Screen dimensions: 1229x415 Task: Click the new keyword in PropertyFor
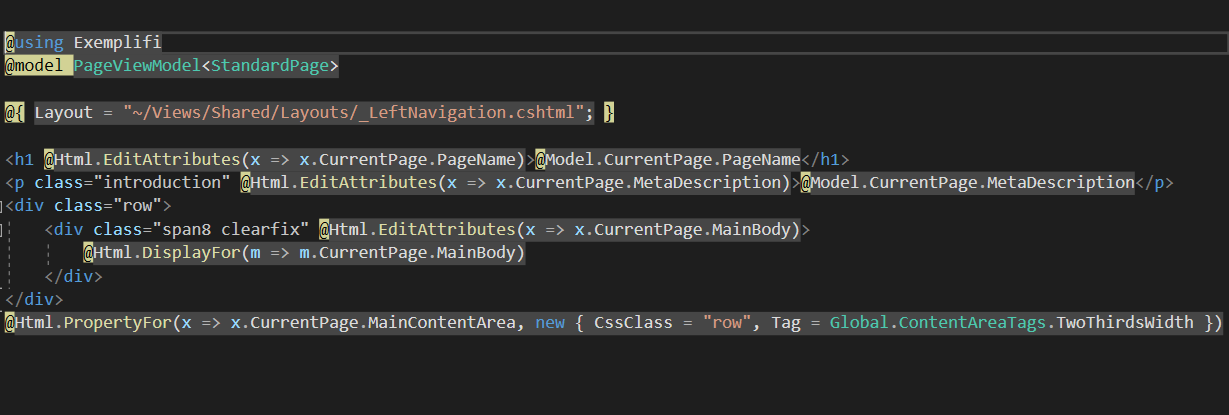[549, 322]
